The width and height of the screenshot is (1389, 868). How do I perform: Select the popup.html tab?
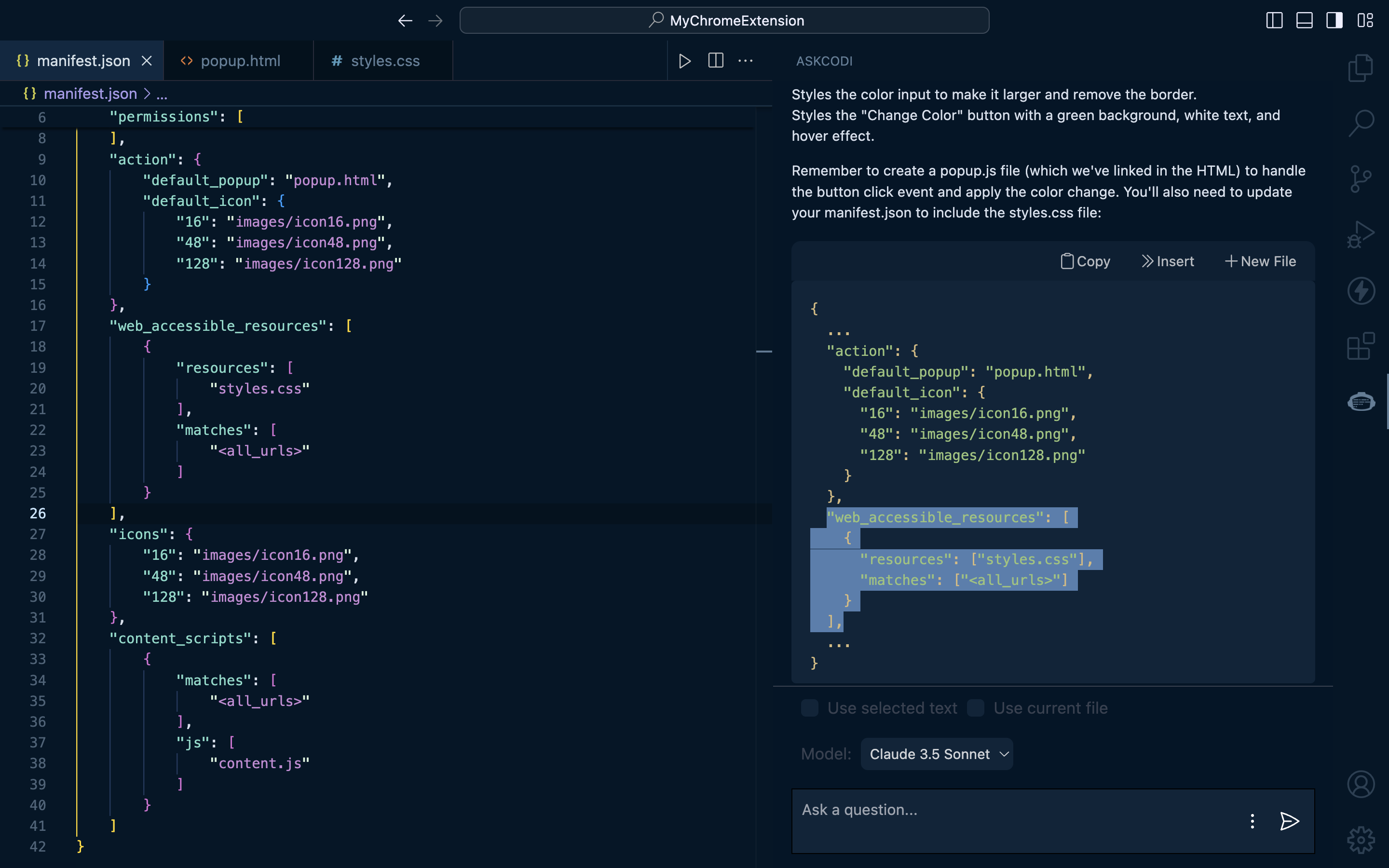tap(241, 60)
